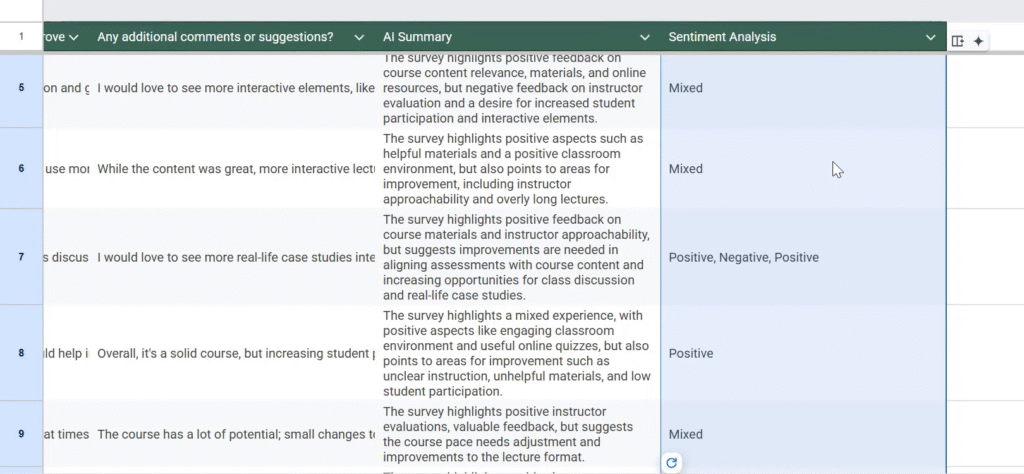This screenshot has height=474, width=1024.
Task: Click the 'Mixed' sentiment cell in row 6
Action: (803, 168)
